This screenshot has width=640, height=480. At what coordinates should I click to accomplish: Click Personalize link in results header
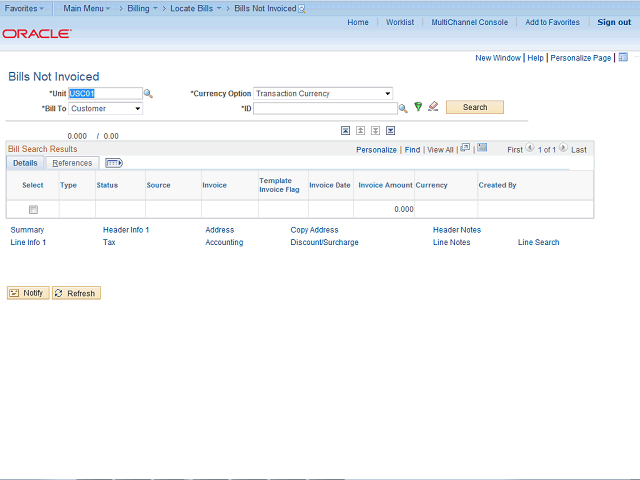click(x=376, y=150)
